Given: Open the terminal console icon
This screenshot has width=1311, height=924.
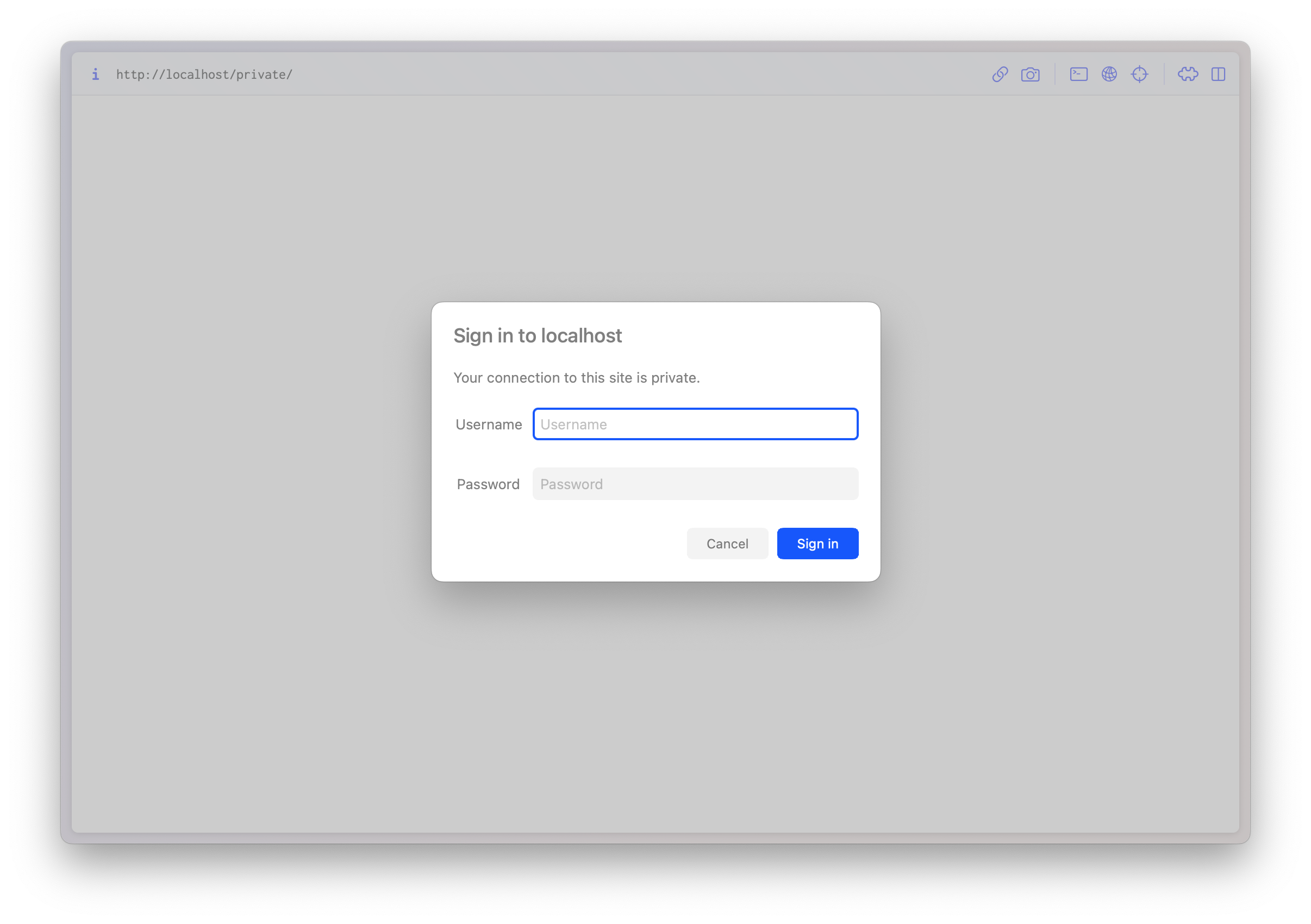Looking at the screenshot, I should 1078,74.
